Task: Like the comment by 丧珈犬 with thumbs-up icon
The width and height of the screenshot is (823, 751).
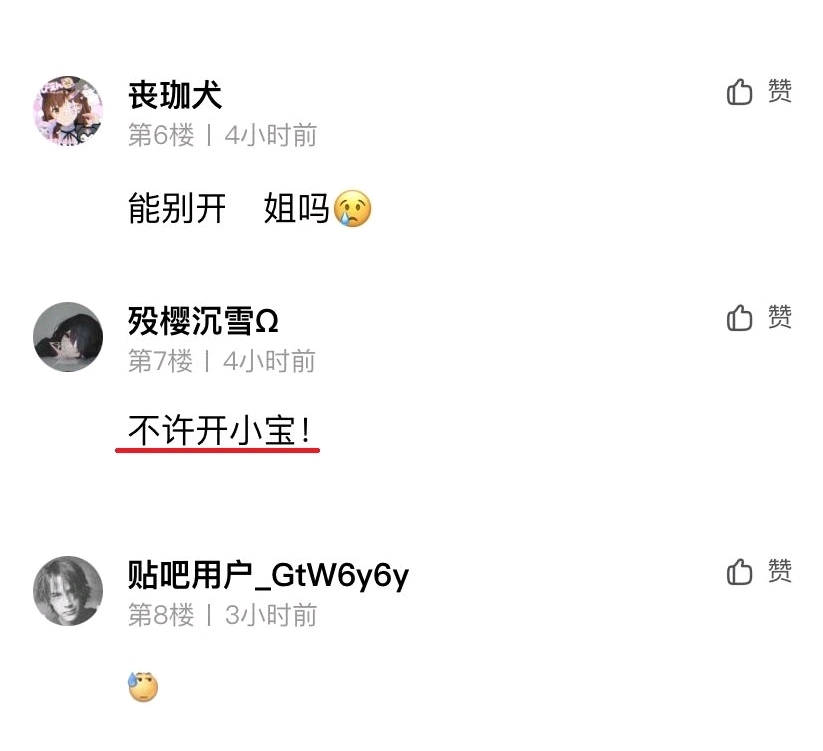Action: tap(740, 92)
